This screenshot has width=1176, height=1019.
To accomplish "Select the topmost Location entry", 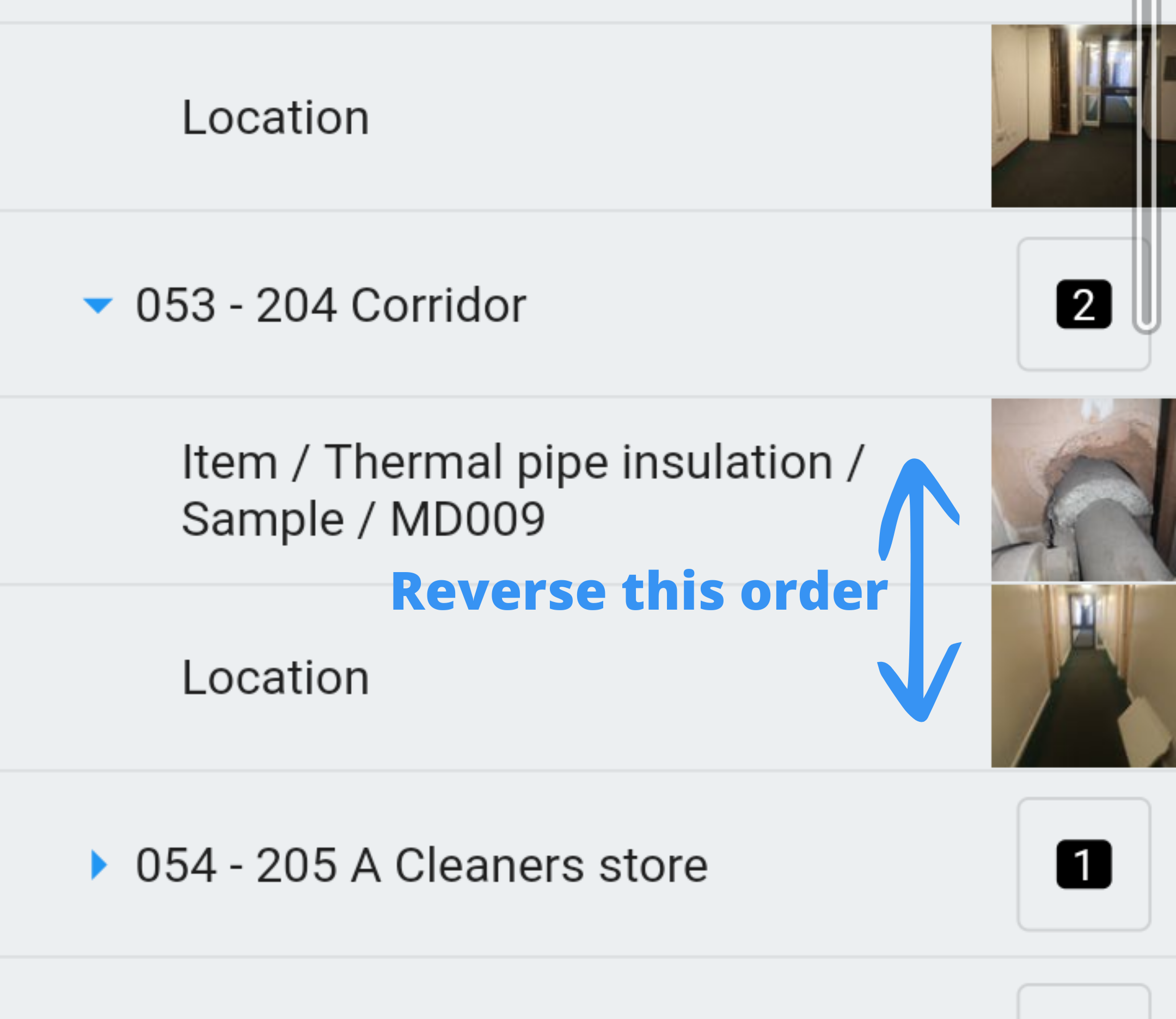I will 275,117.
